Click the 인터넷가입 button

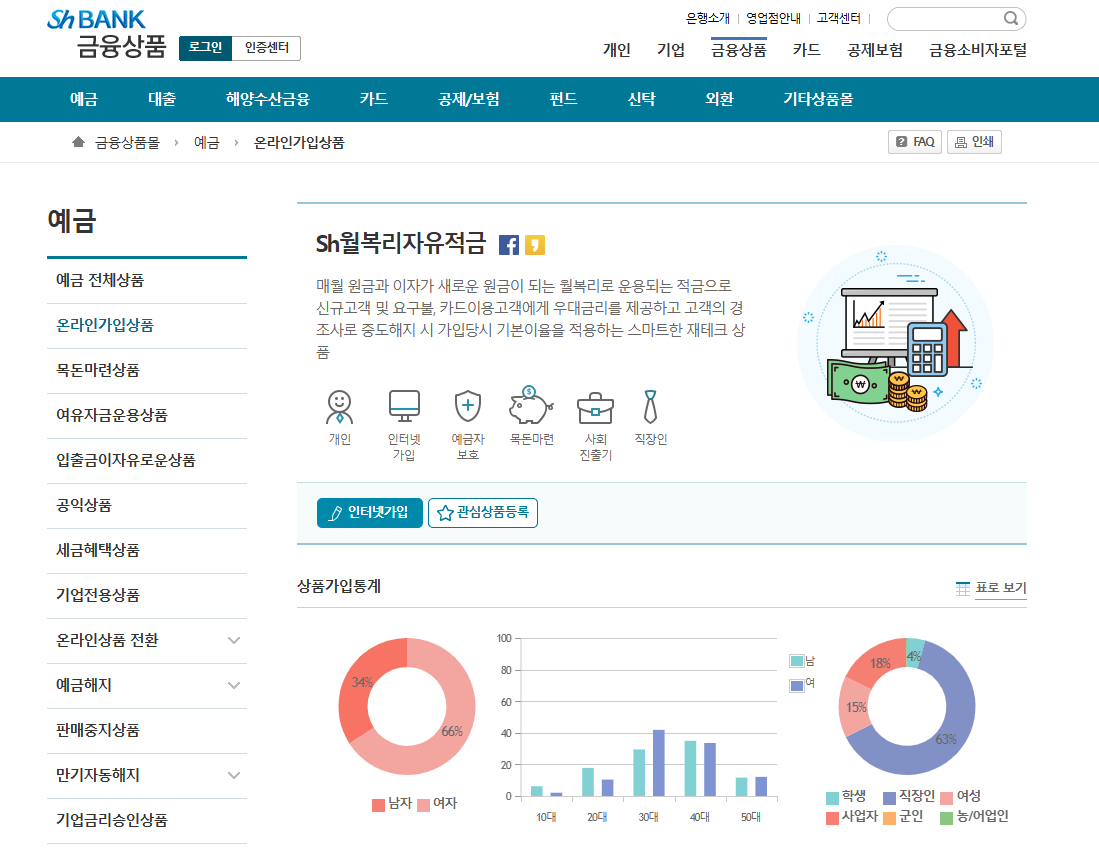[369, 511]
